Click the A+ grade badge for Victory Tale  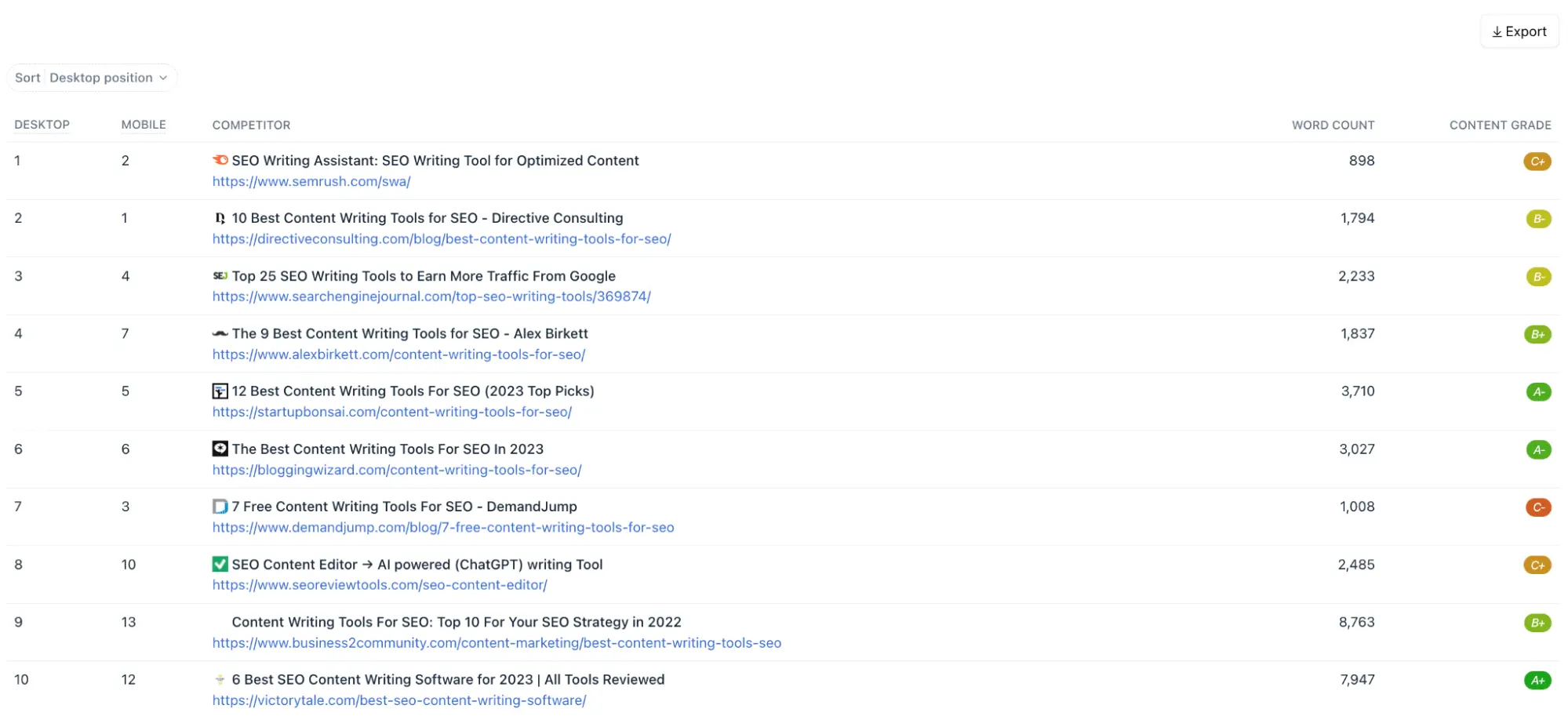click(1537, 681)
